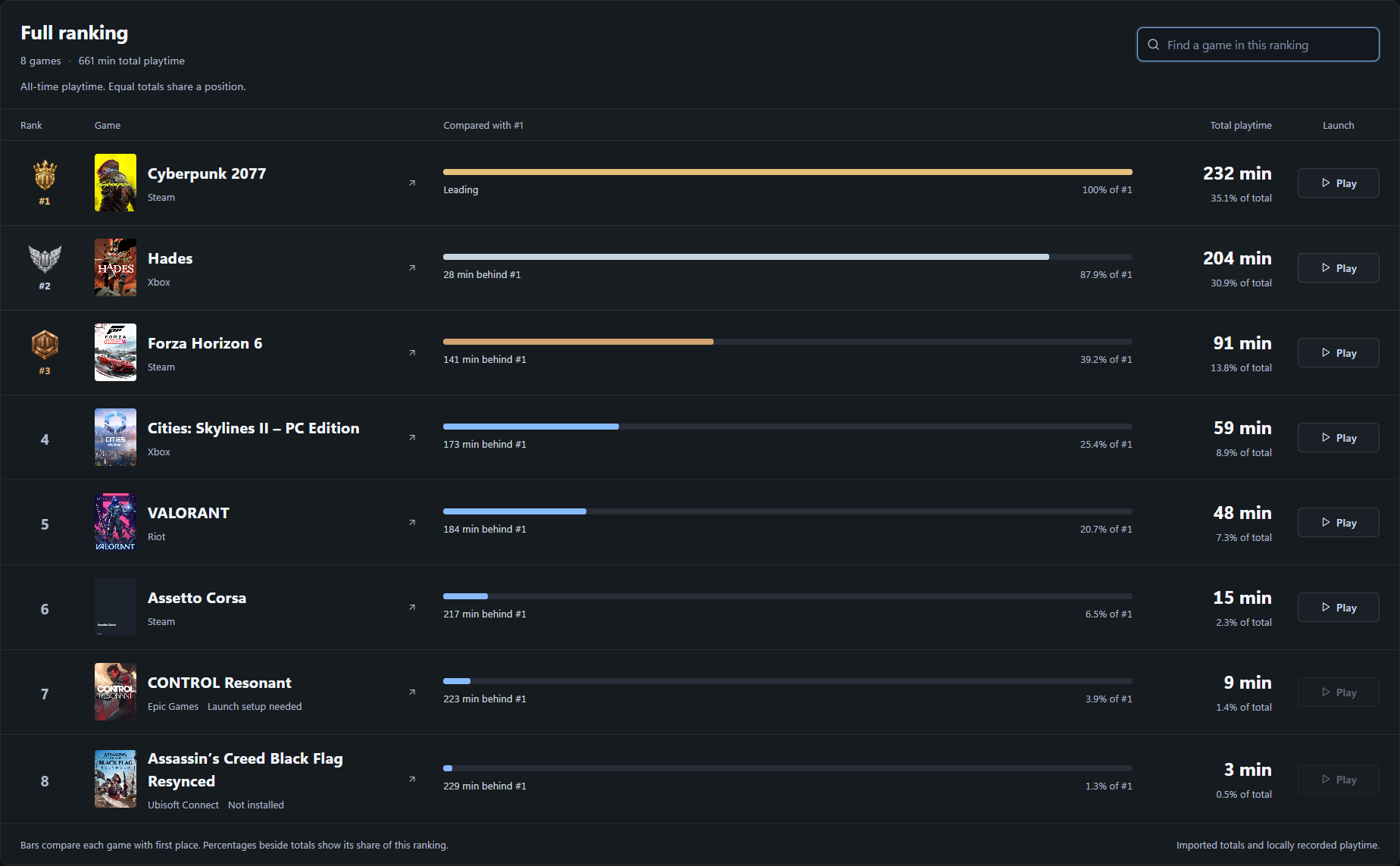
Task: Open Cyberpunk 2077 cover thumbnail
Action: click(115, 183)
